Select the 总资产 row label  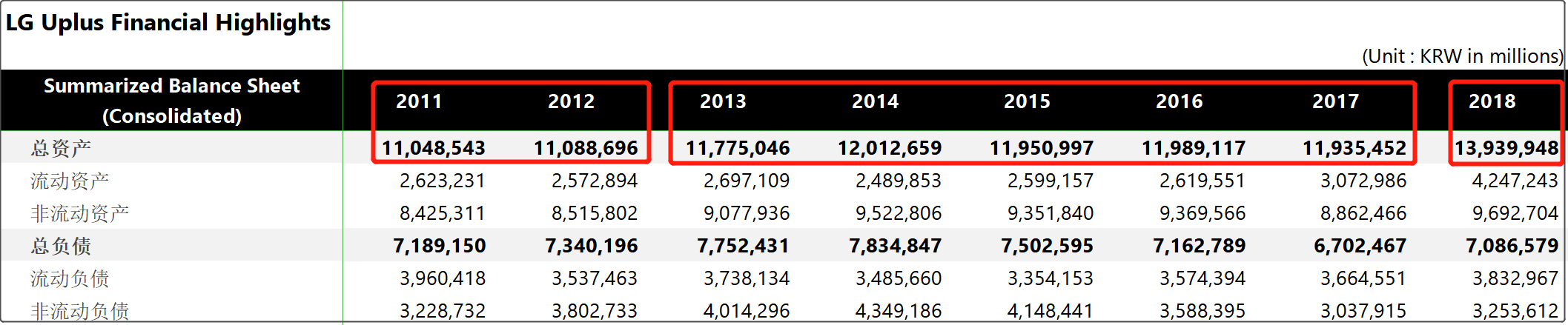pyautogui.click(x=61, y=148)
